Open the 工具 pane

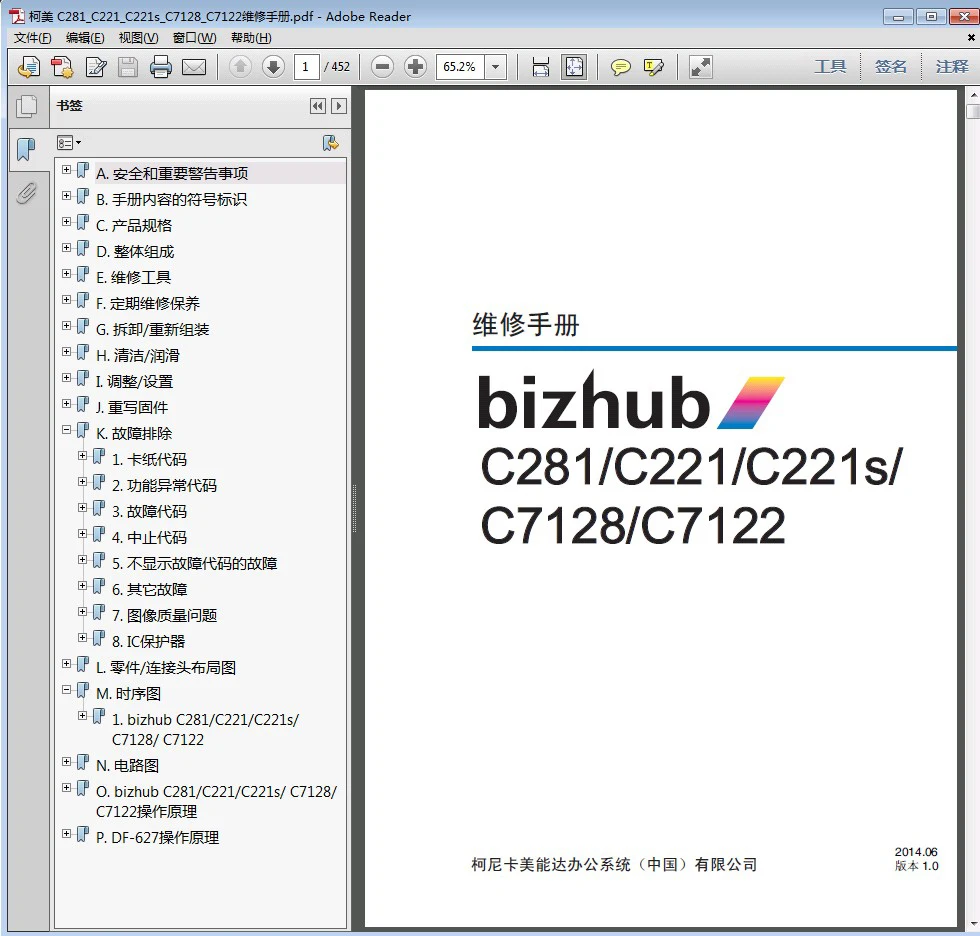coord(829,66)
